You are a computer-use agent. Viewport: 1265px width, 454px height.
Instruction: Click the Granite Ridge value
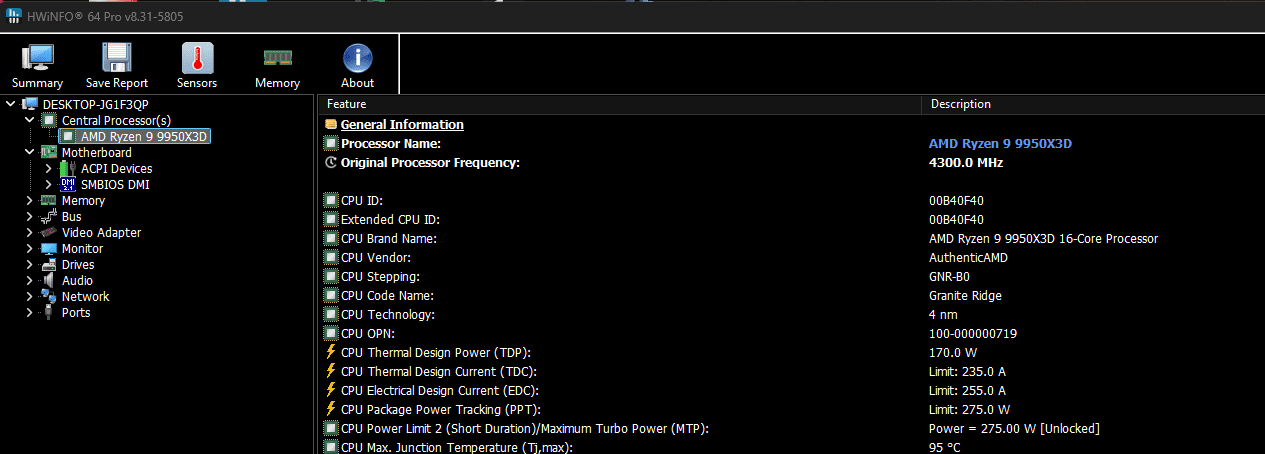point(965,295)
